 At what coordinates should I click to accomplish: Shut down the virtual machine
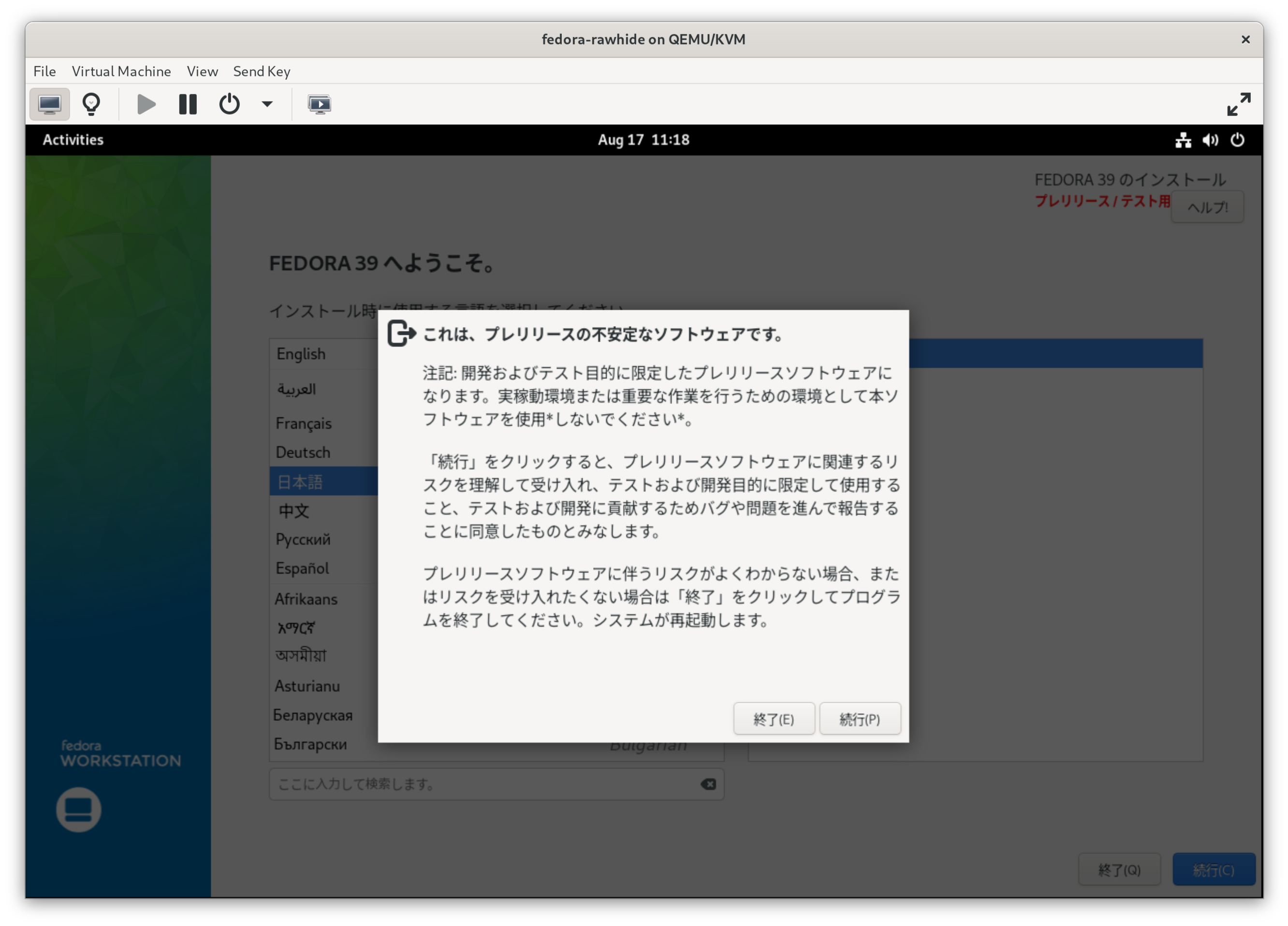point(230,104)
